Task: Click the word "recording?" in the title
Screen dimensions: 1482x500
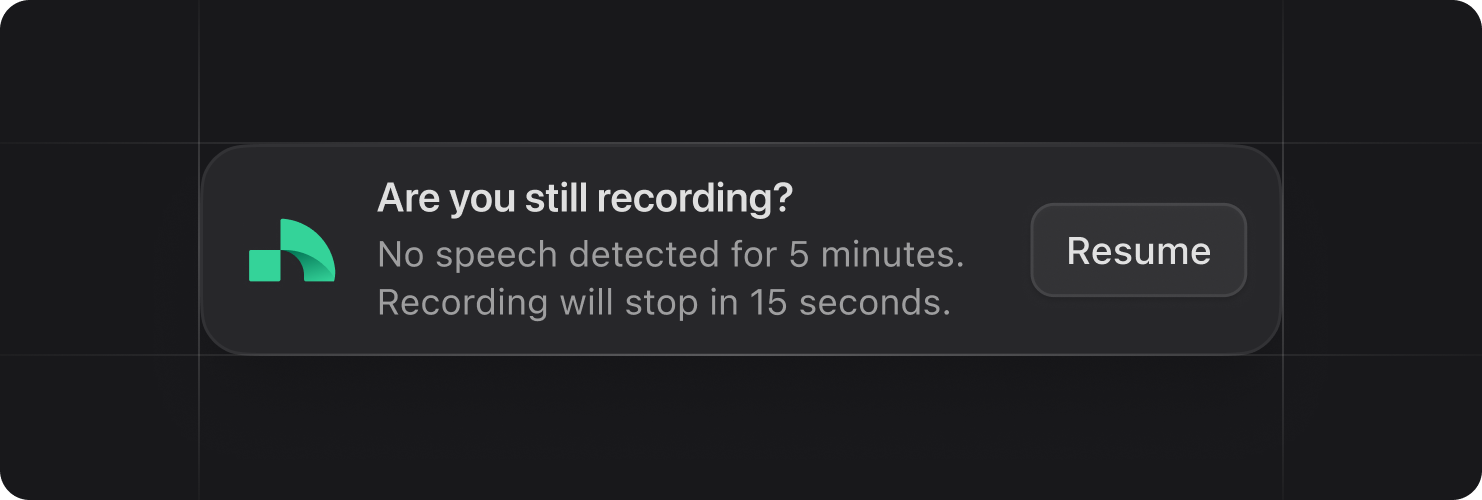Action: 695,200
